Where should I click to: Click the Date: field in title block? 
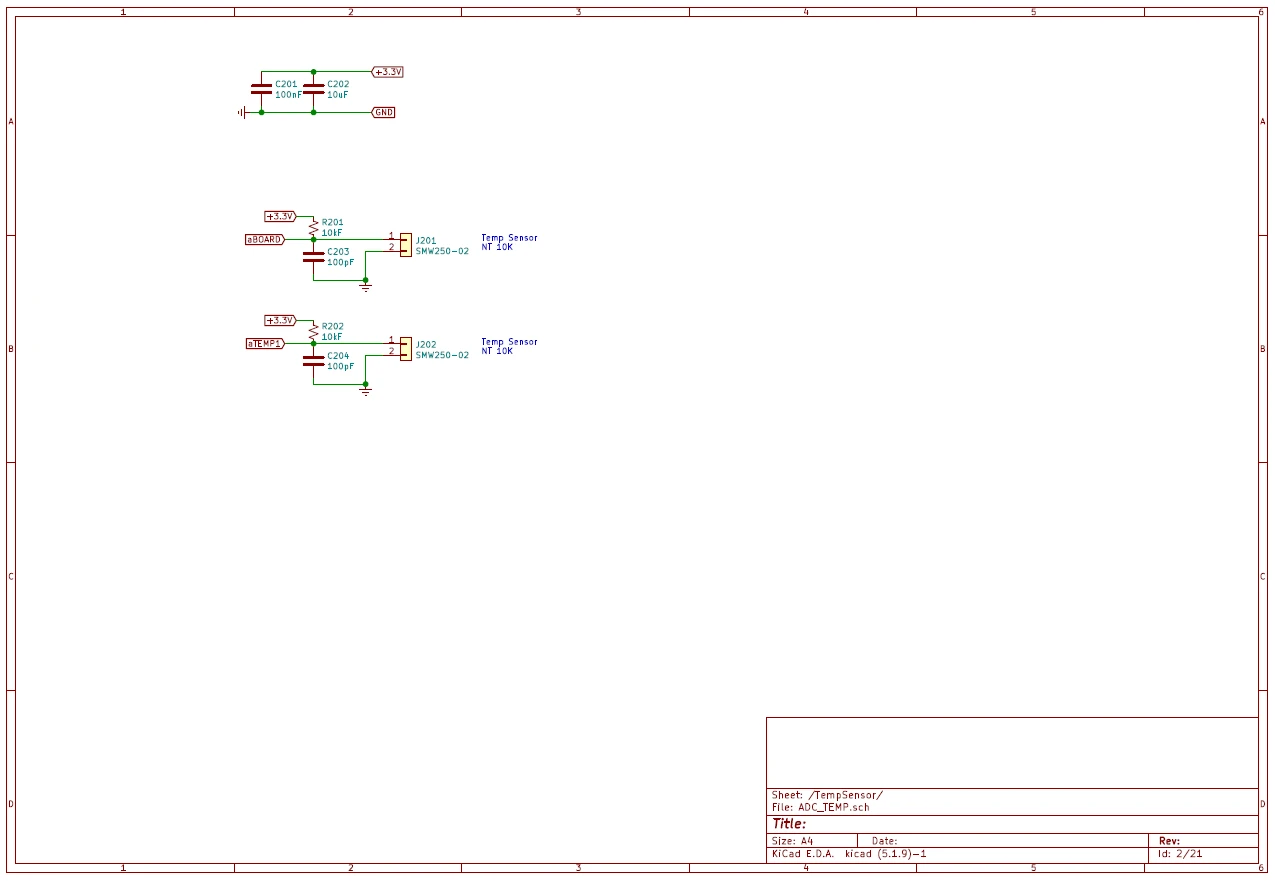[x=884, y=841]
